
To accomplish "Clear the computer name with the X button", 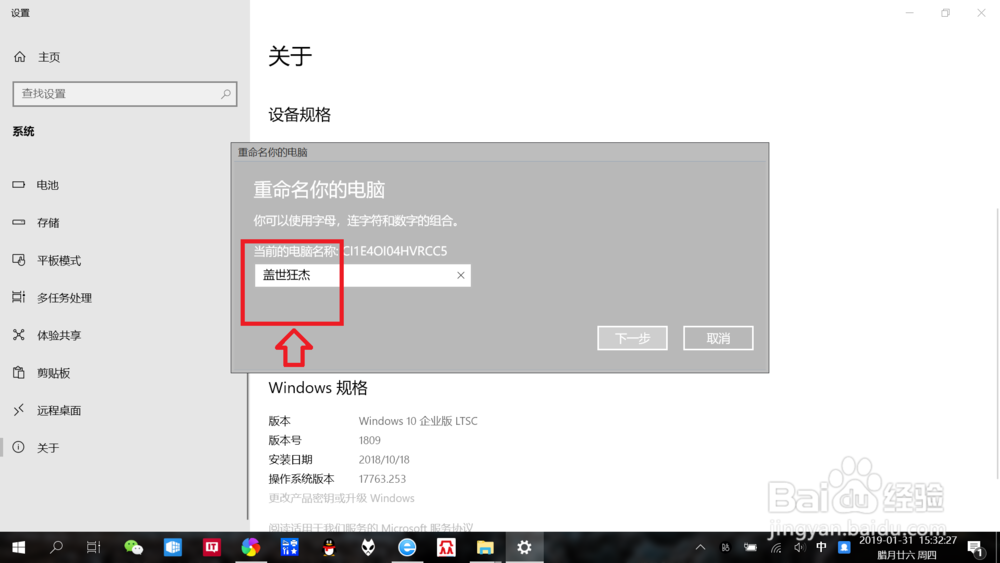I will (460, 275).
